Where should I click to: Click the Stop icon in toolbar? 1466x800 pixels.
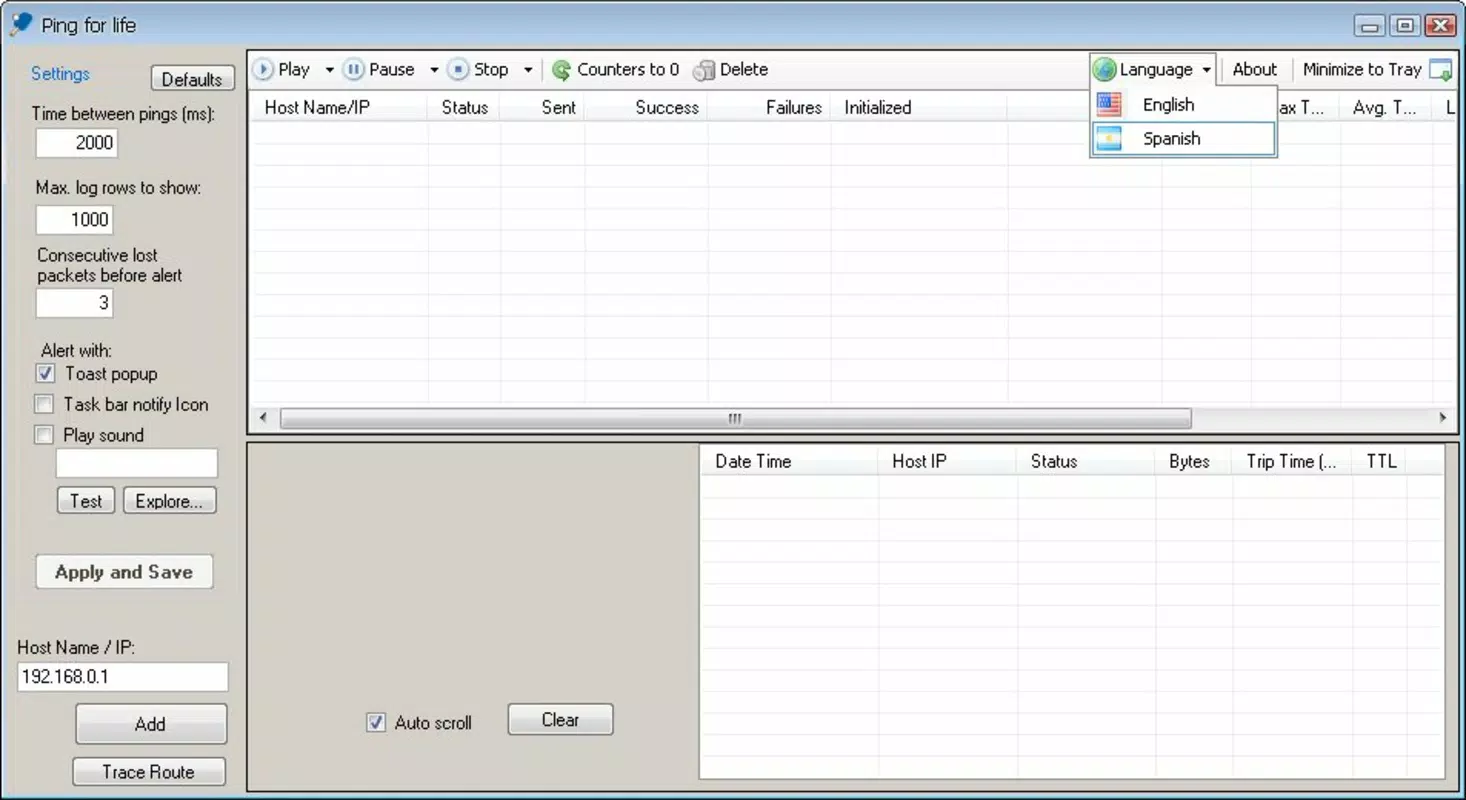[458, 70]
